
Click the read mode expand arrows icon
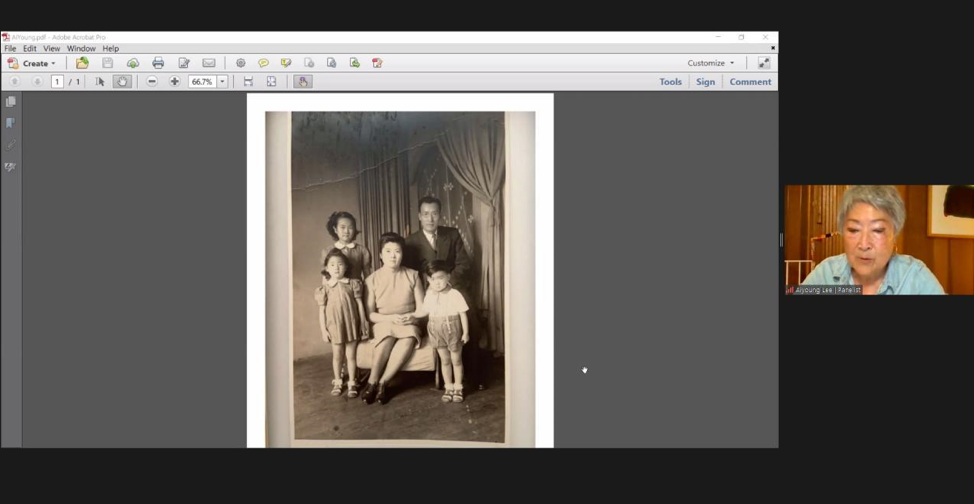coord(763,63)
